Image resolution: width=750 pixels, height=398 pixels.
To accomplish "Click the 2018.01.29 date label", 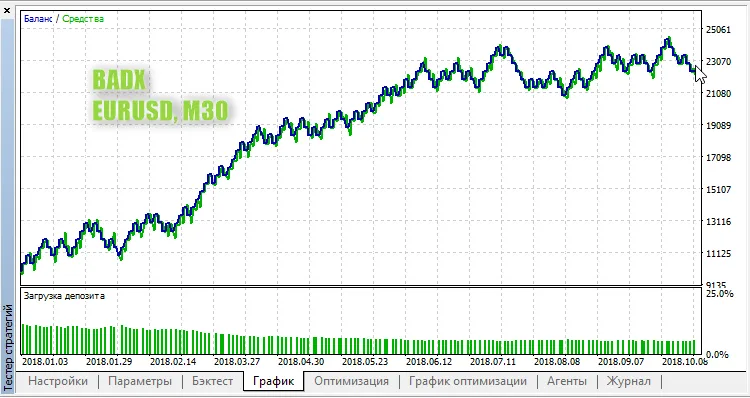I will (x=109, y=362).
